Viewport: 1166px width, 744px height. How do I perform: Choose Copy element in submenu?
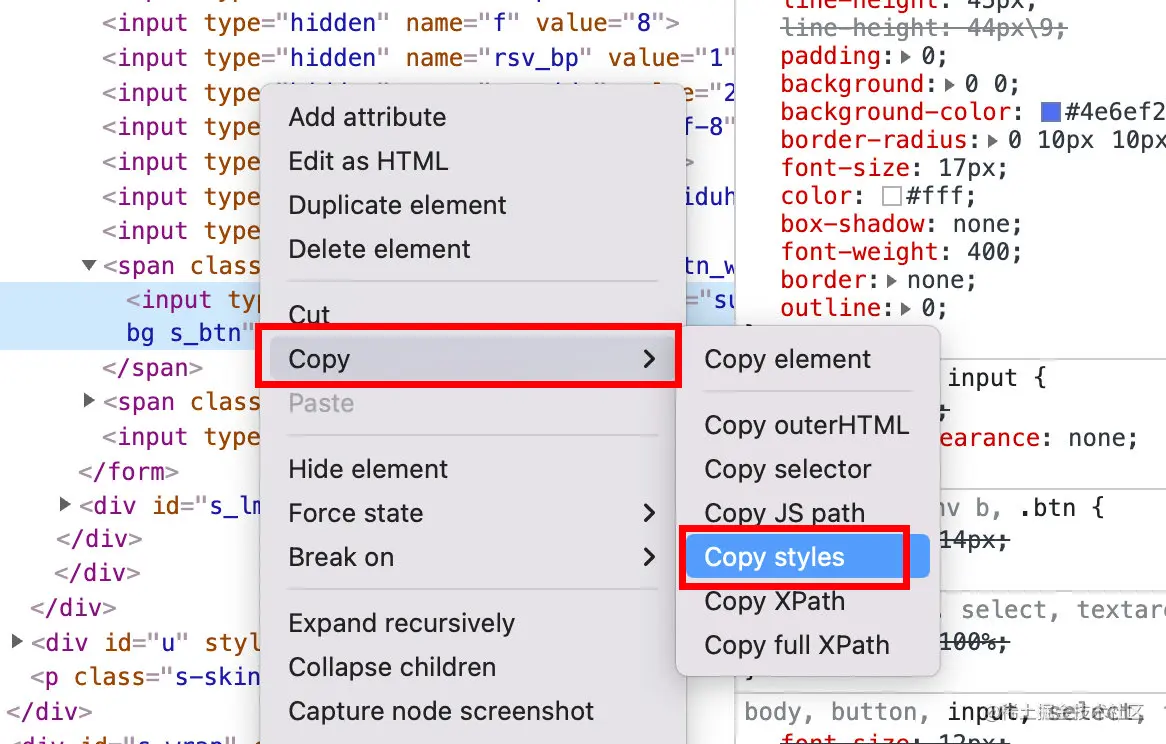pyautogui.click(x=787, y=359)
